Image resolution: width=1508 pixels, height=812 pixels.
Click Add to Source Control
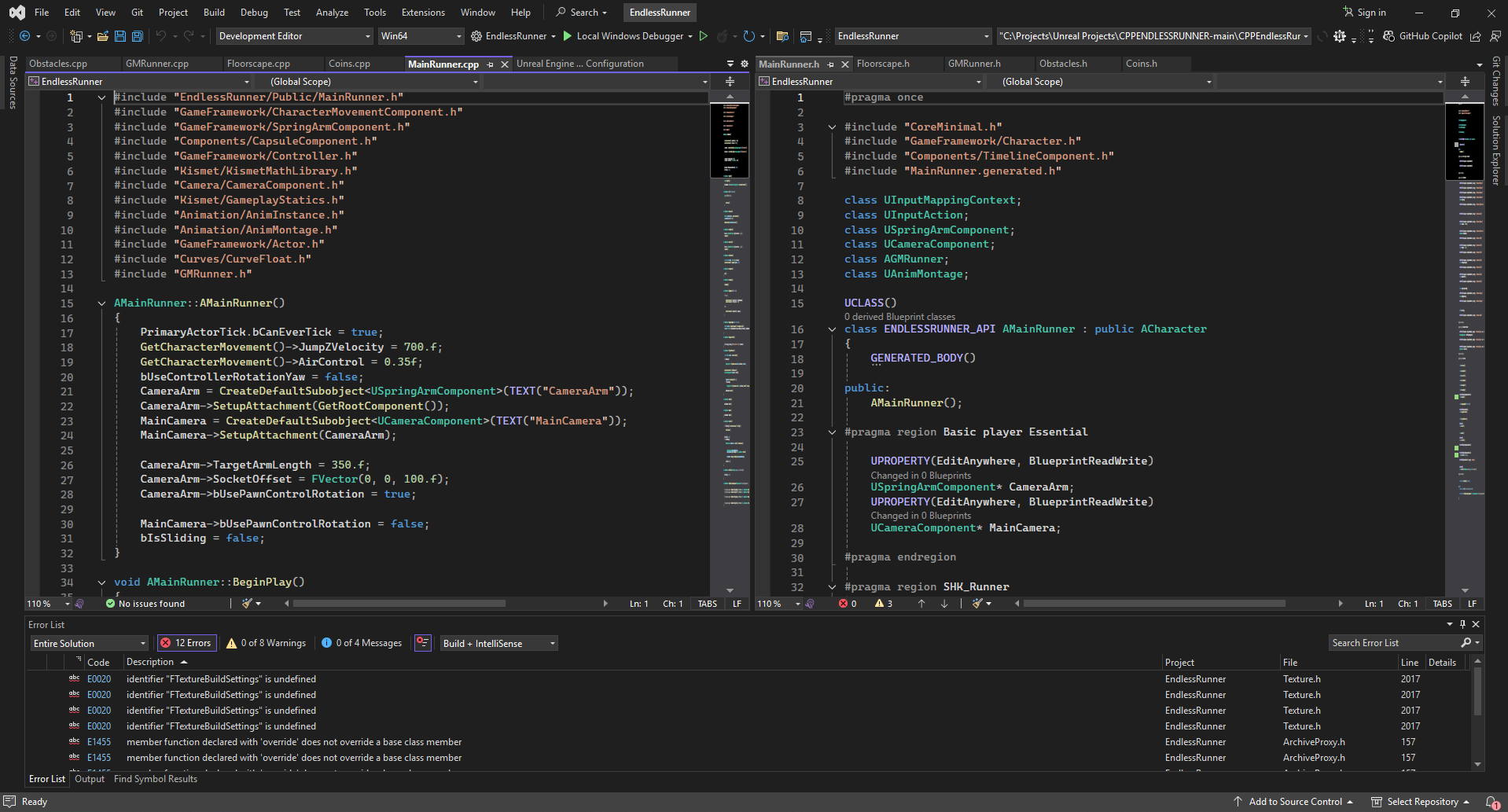[1295, 802]
